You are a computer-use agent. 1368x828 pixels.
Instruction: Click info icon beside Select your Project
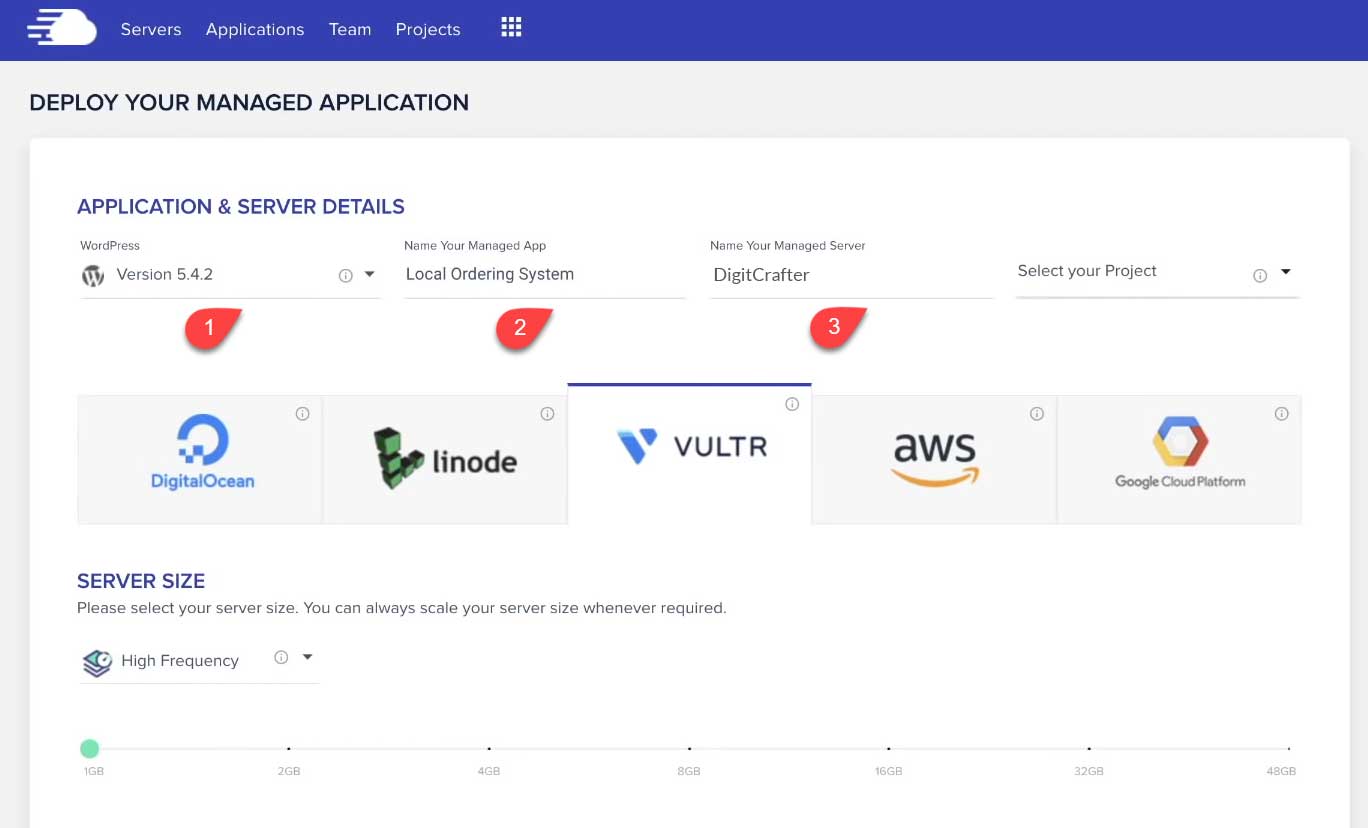[1260, 276]
